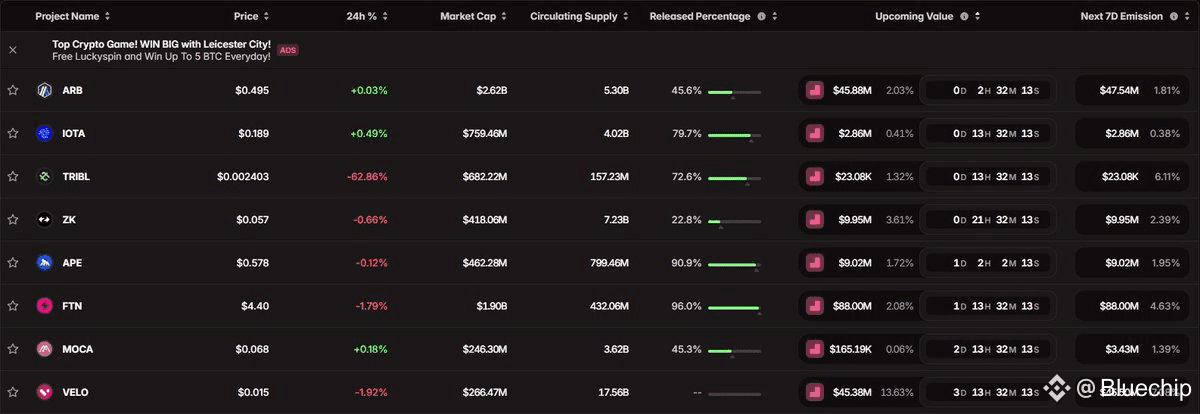Image resolution: width=1200 pixels, height=414 pixels.
Task: Click the ZK token logo
Action: point(44,219)
